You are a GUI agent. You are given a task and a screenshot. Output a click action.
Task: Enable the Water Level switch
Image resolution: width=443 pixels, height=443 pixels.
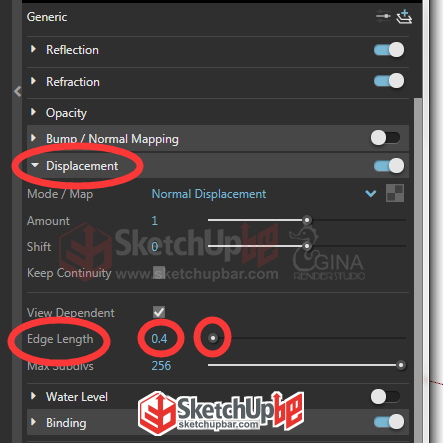coord(385,397)
